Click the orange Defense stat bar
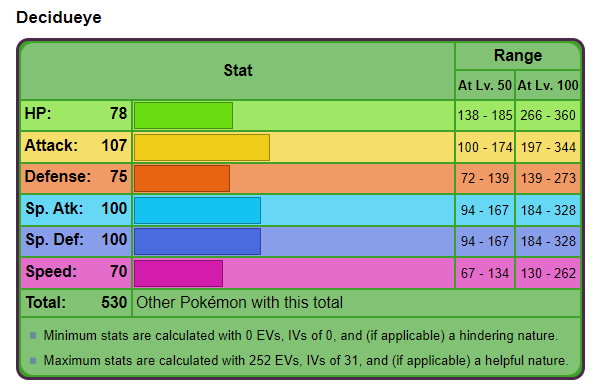 click(x=182, y=178)
